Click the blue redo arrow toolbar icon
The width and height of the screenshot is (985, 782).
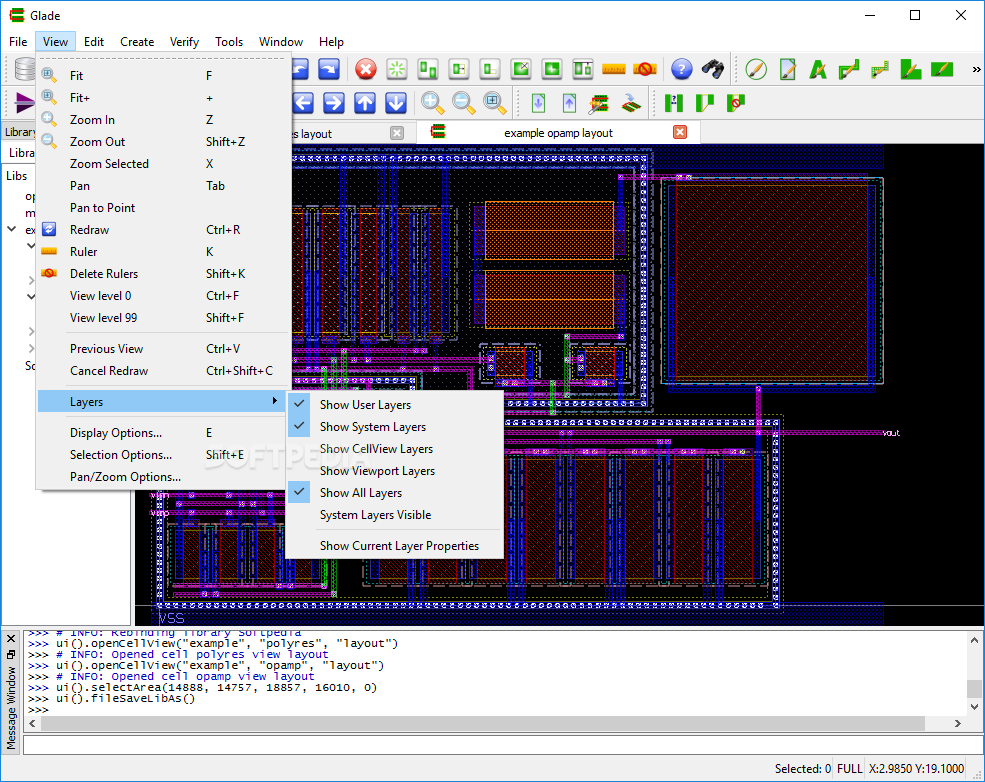click(329, 69)
